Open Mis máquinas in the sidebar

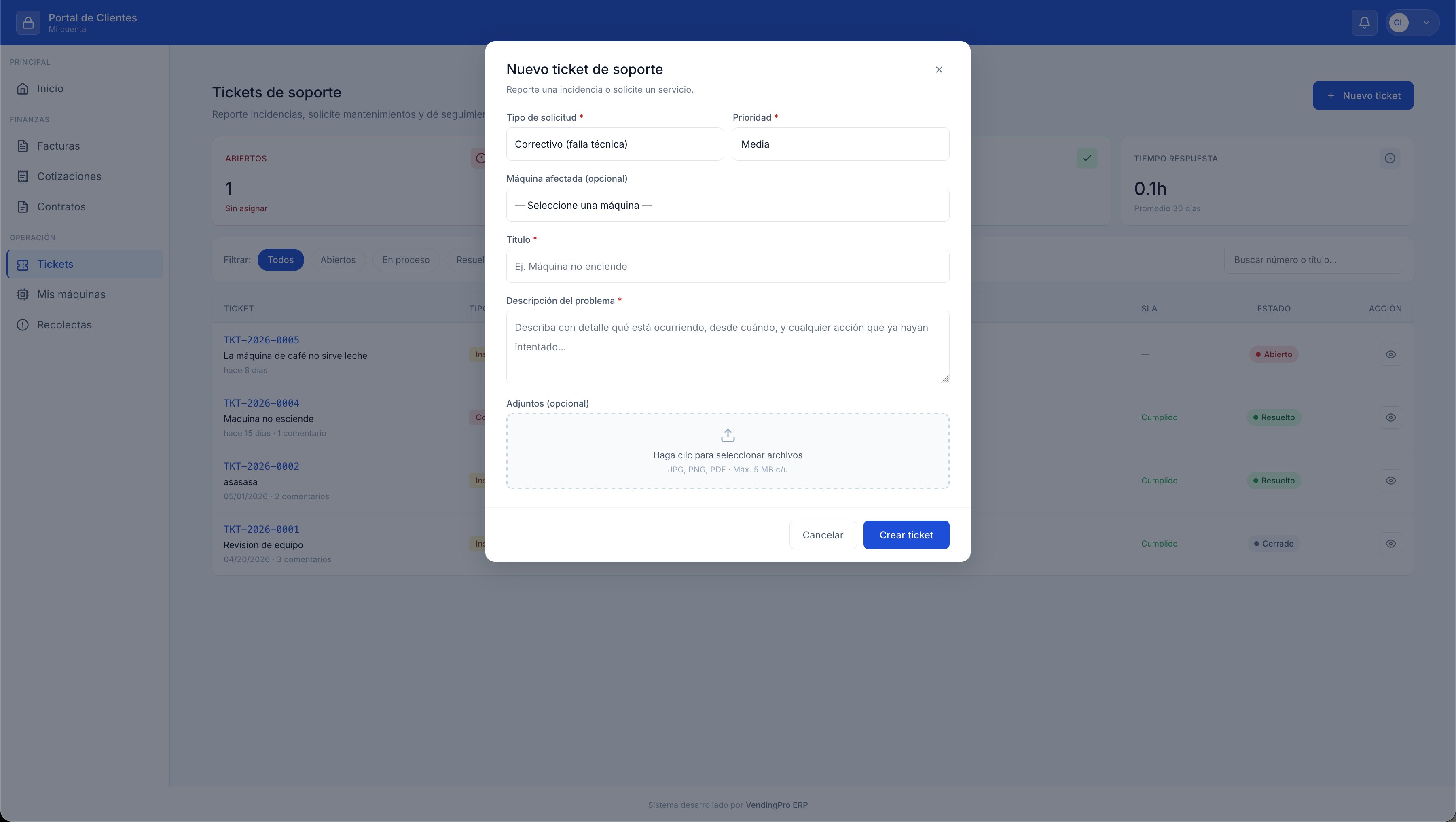coord(85,294)
